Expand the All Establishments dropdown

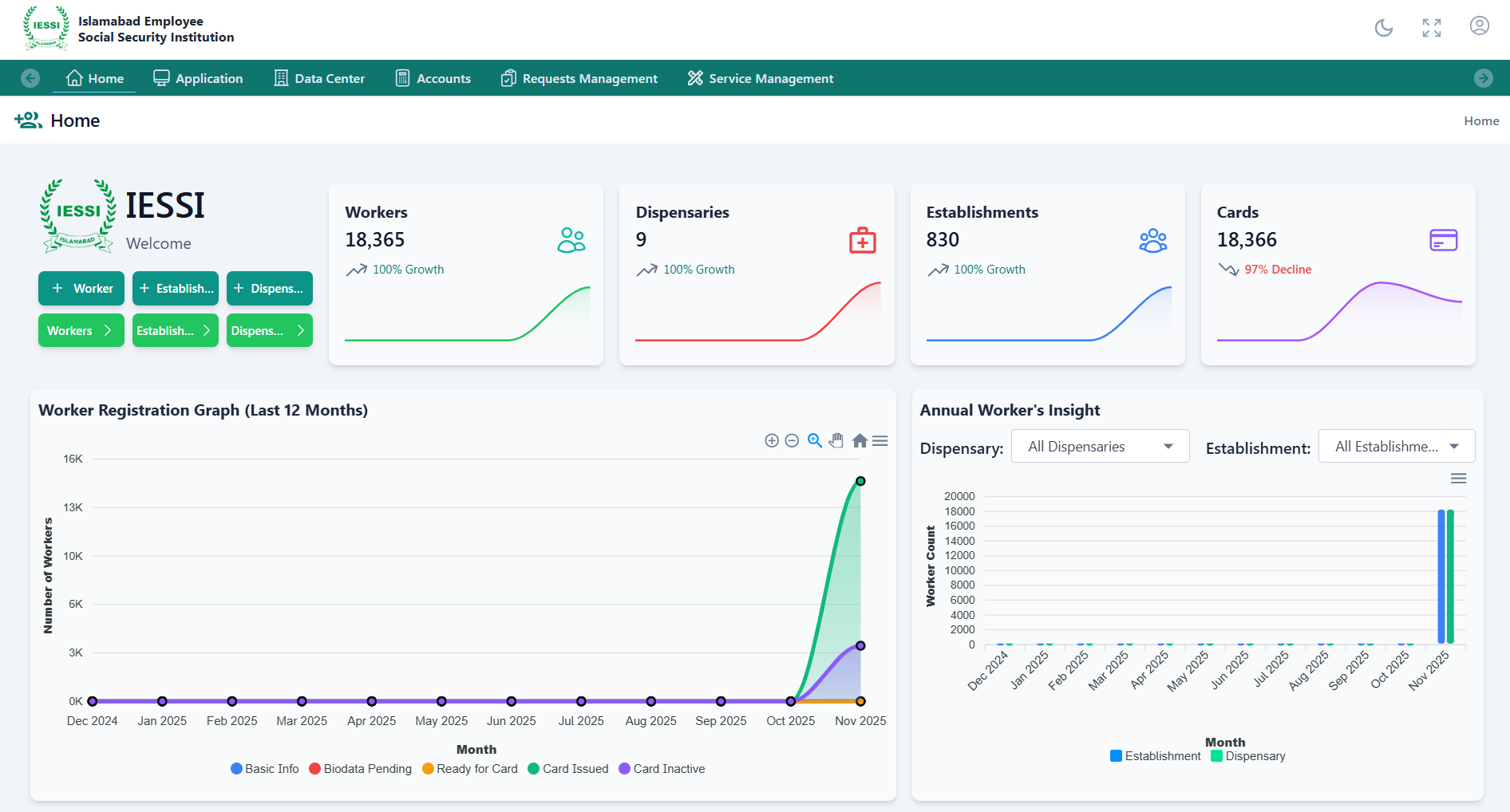pos(1396,447)
